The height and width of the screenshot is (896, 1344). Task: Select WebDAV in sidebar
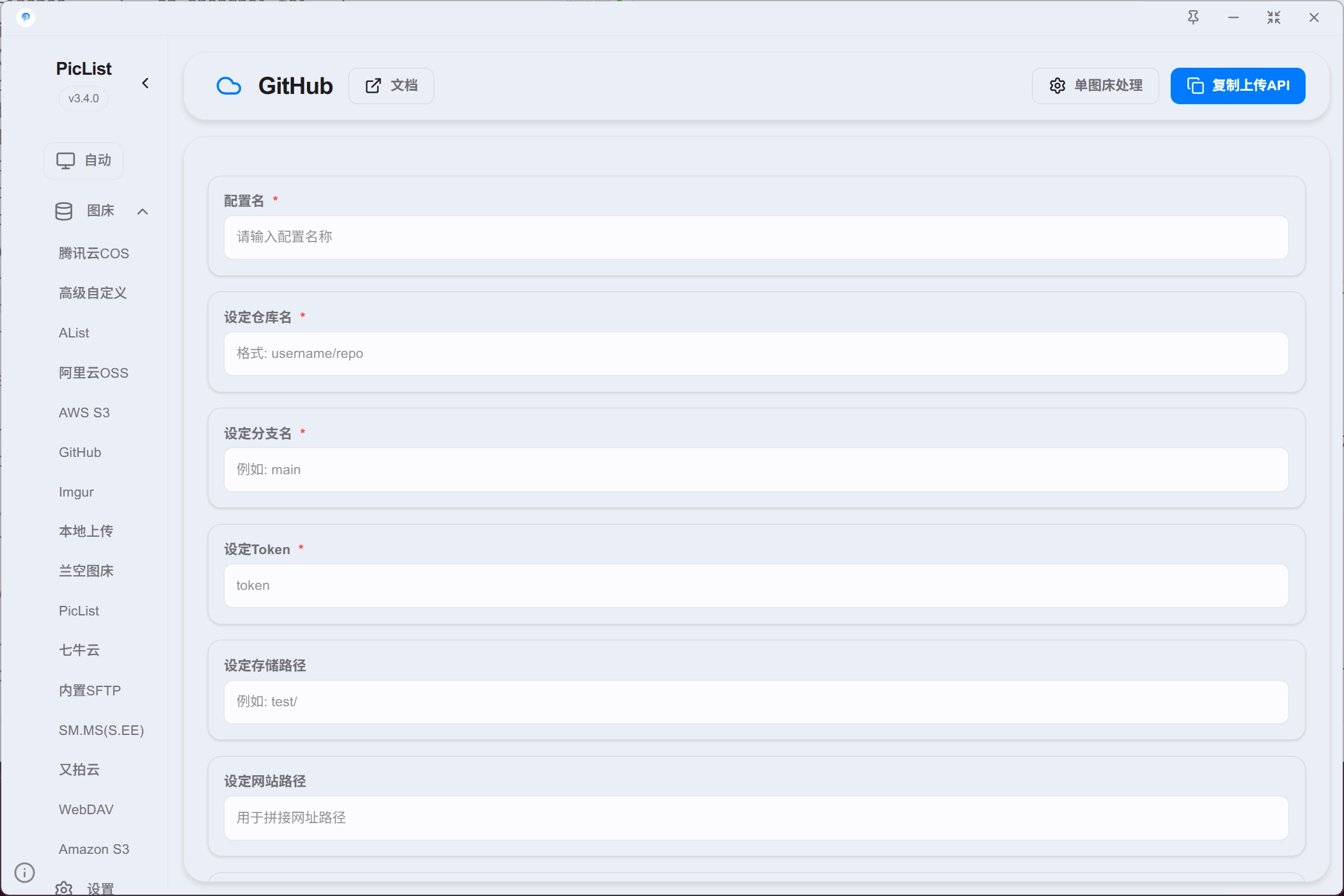point(86,810)
